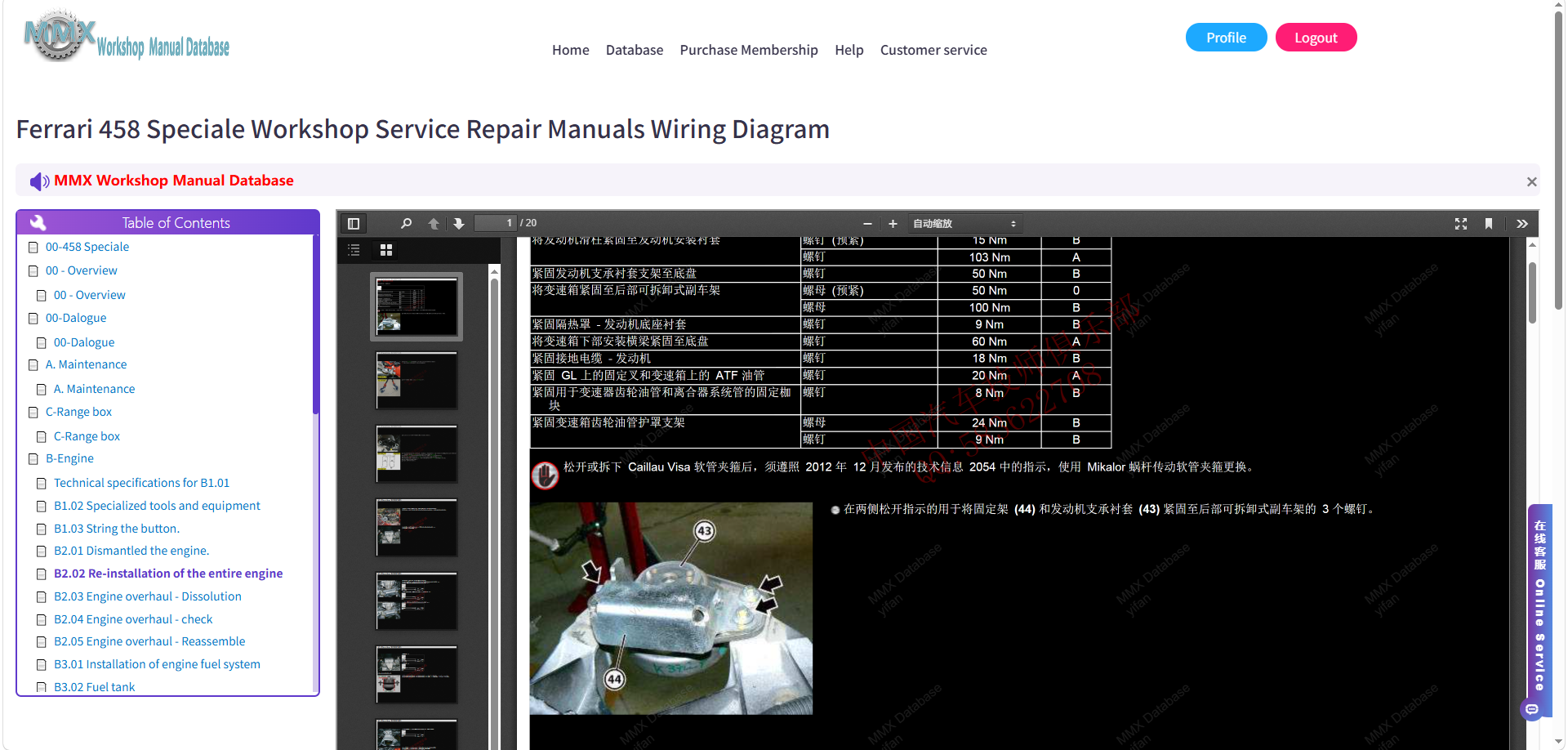
Task: Select the sixth page thumbnail
Action: [x=416, y=674]
